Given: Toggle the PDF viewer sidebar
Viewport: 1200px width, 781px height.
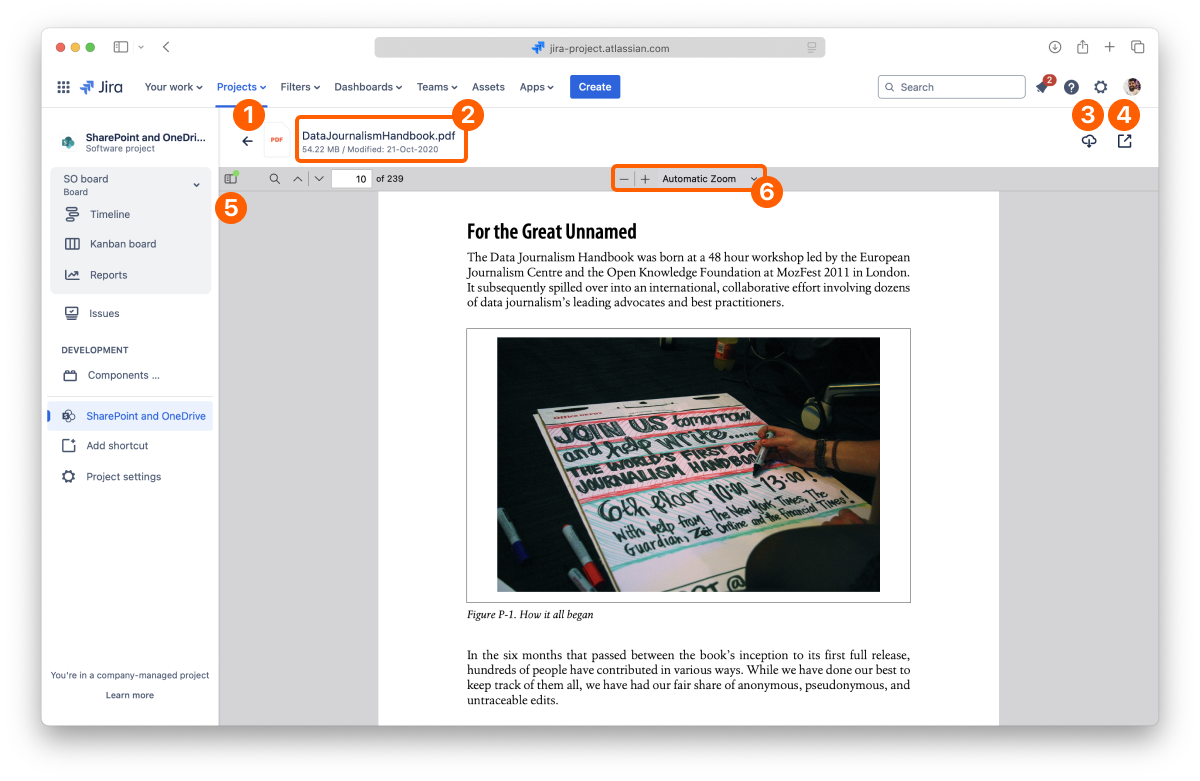Looking at the screenshot, I should (x=231, y=179).
